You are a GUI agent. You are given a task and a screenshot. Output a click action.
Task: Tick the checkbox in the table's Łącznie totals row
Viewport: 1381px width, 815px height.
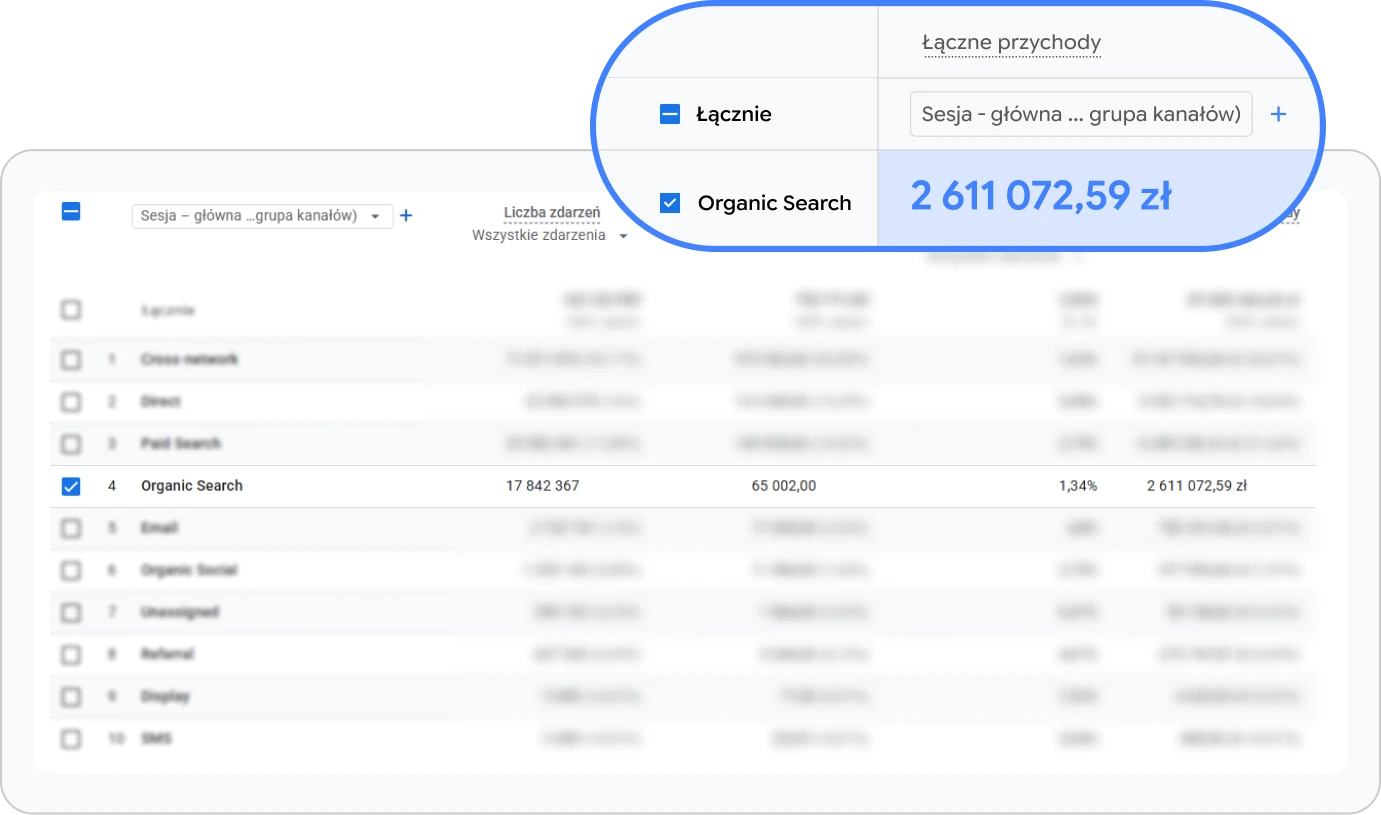point(71,310)
